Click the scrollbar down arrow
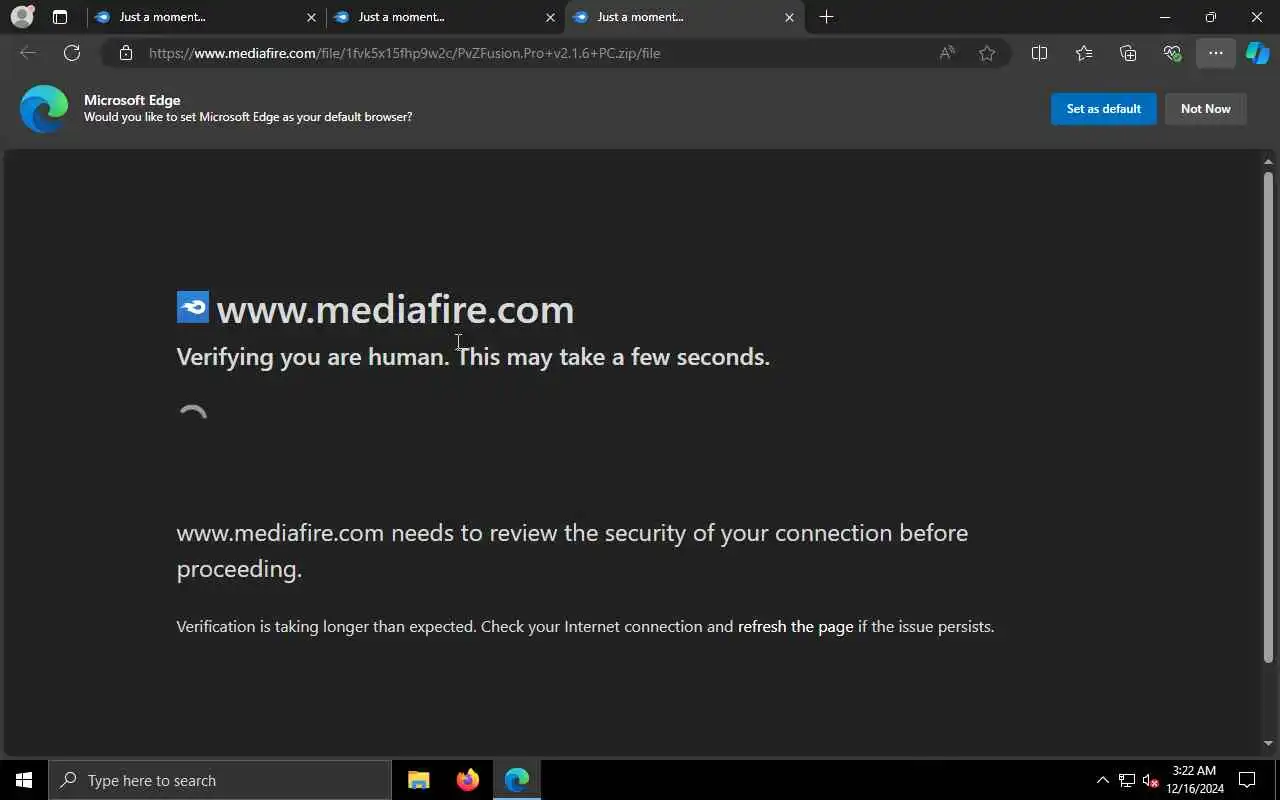This screenshot has width=1280, height=800. coord(1268,743)
